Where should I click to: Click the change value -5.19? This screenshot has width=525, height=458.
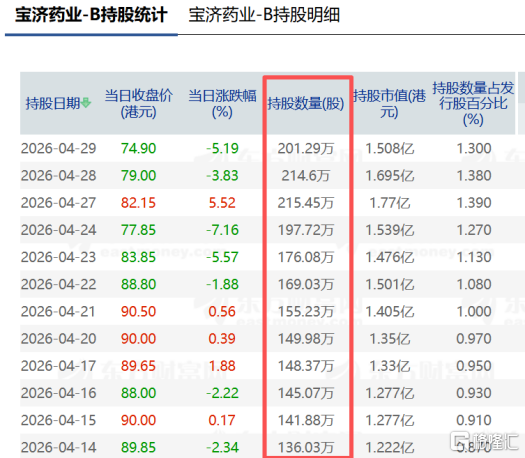(222, 148)
